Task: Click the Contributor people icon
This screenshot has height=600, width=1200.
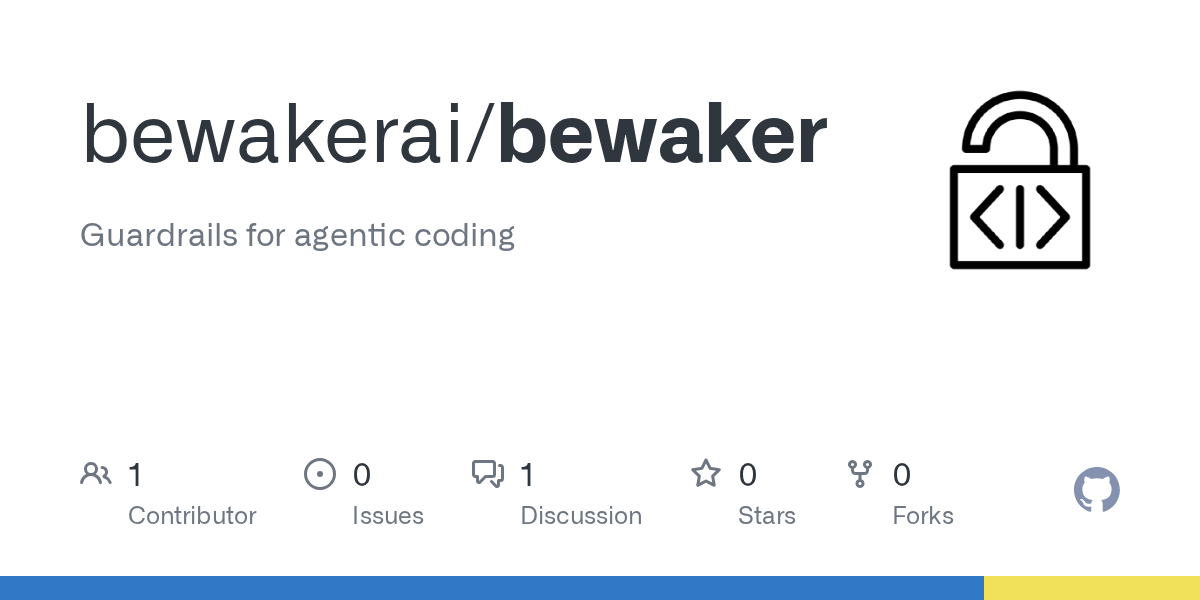Action: pyautogui.click(x=96, y=474)
